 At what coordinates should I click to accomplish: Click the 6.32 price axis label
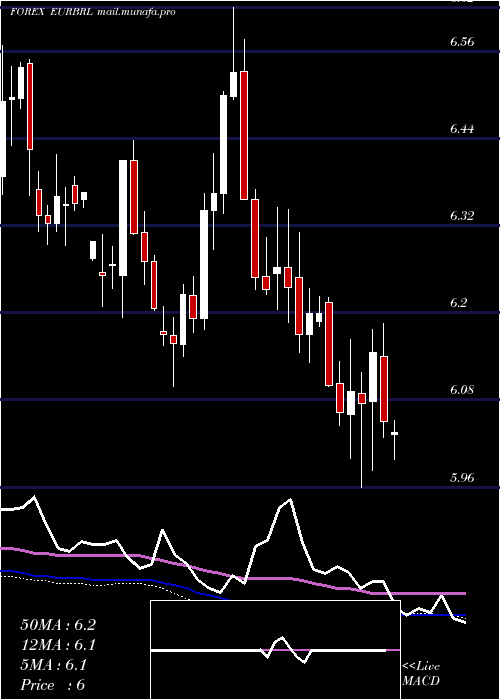point(462,216)
